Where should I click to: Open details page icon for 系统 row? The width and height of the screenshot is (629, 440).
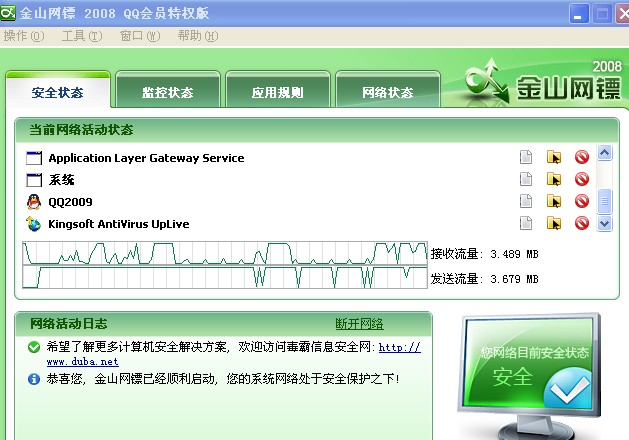coord(526,179)
